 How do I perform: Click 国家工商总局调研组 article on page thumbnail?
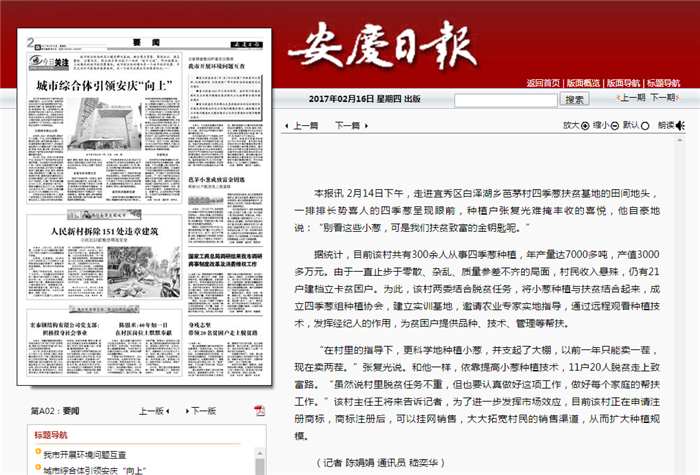click(x=225, y=281)
